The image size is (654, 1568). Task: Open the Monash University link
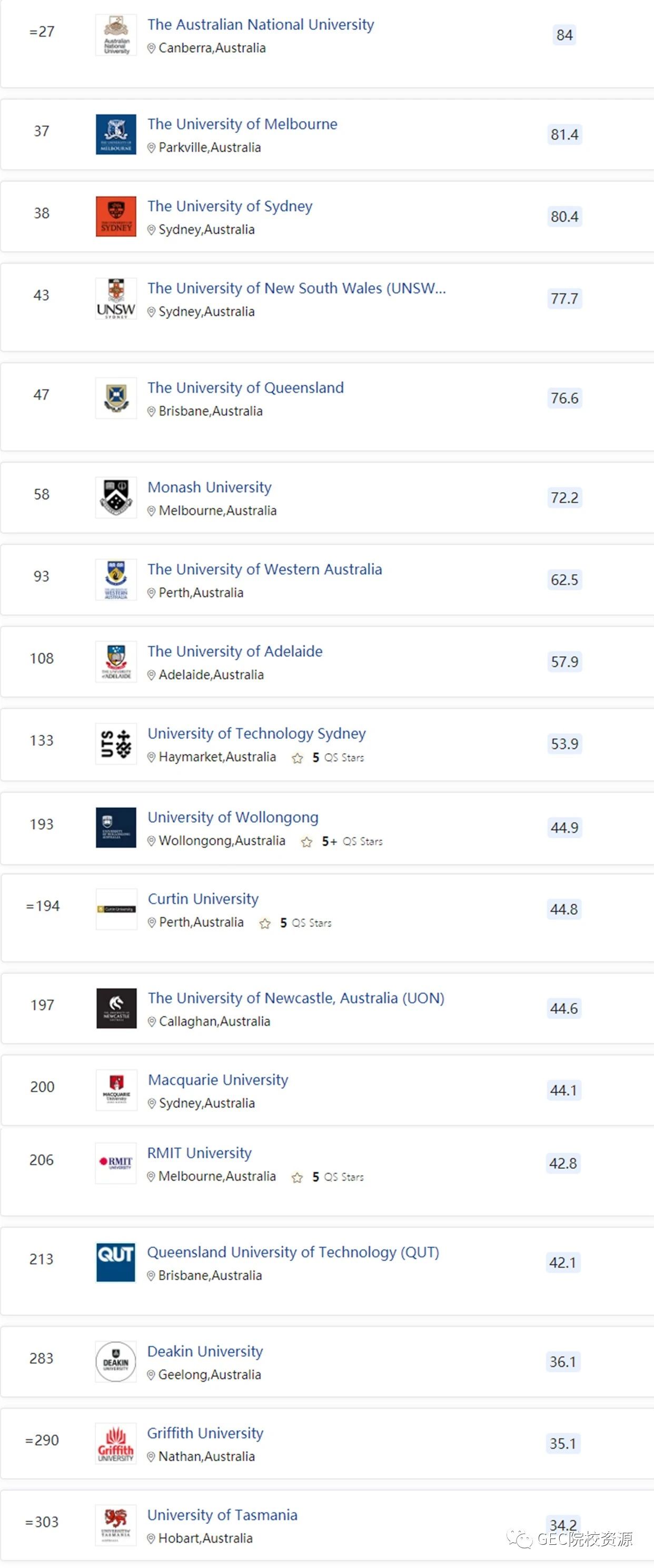tap(210, 487)
